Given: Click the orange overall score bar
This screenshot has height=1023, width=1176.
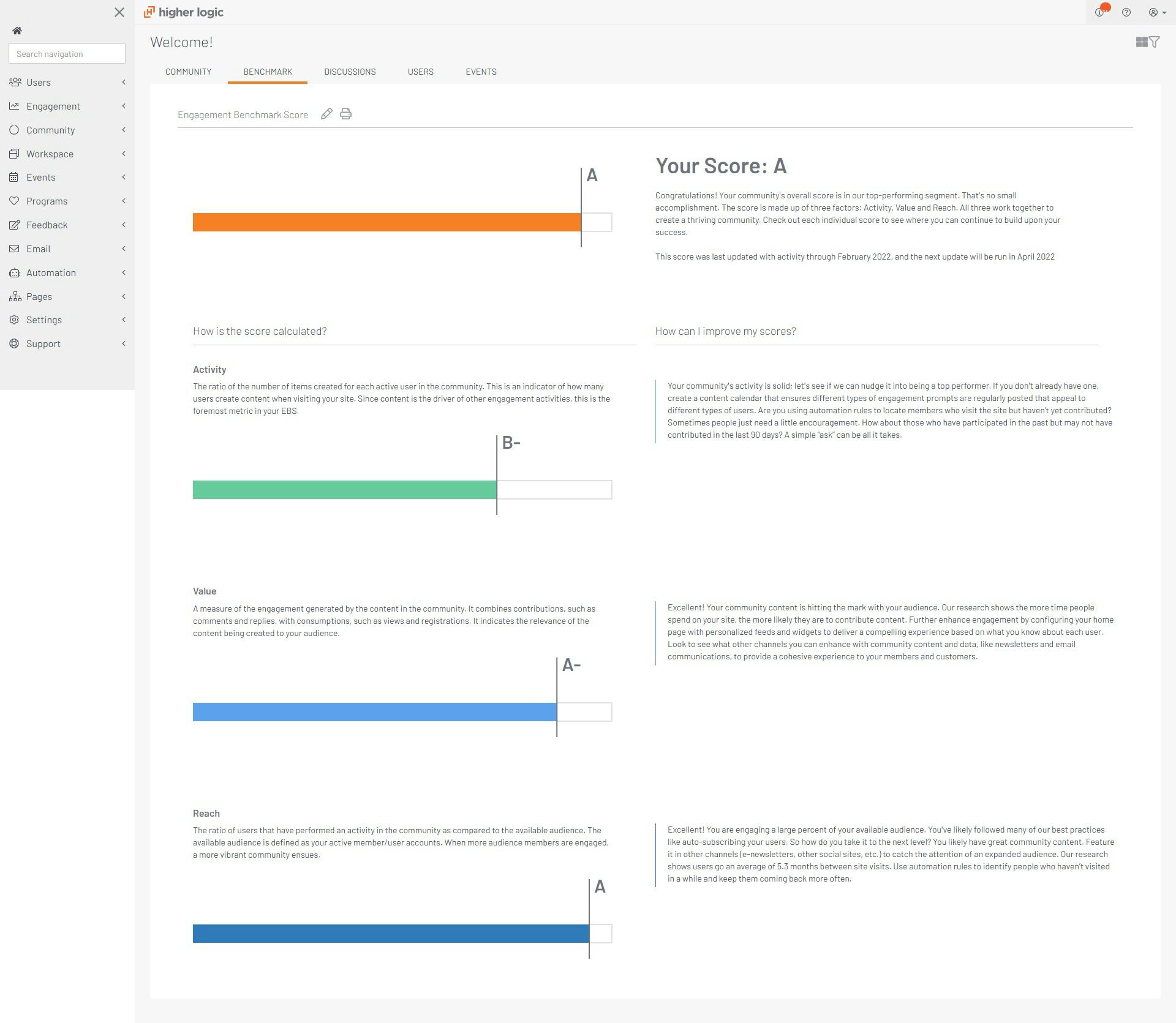Looking at the screenshot, I should point(386,222).
